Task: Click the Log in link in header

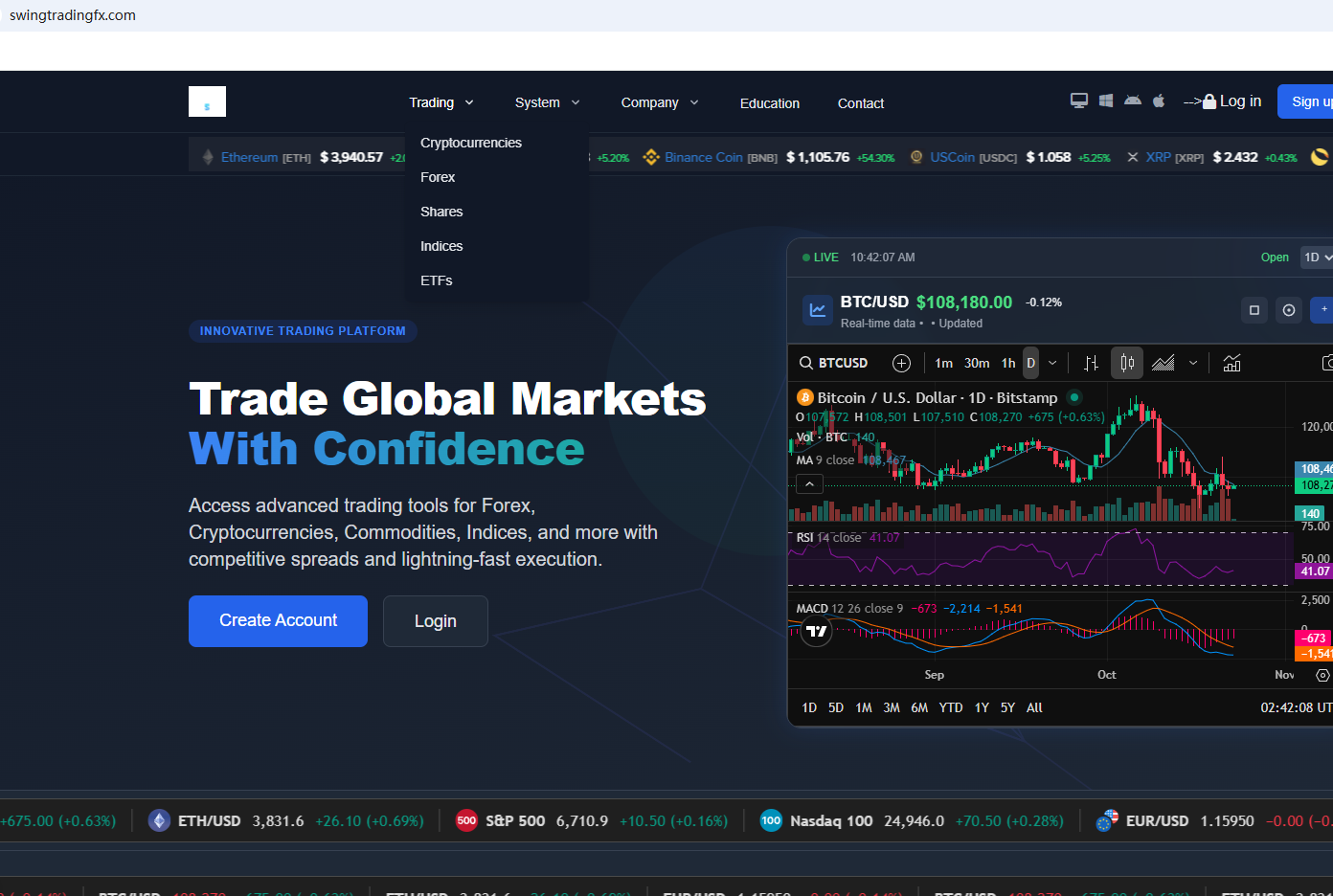Action: (1232, 101)
